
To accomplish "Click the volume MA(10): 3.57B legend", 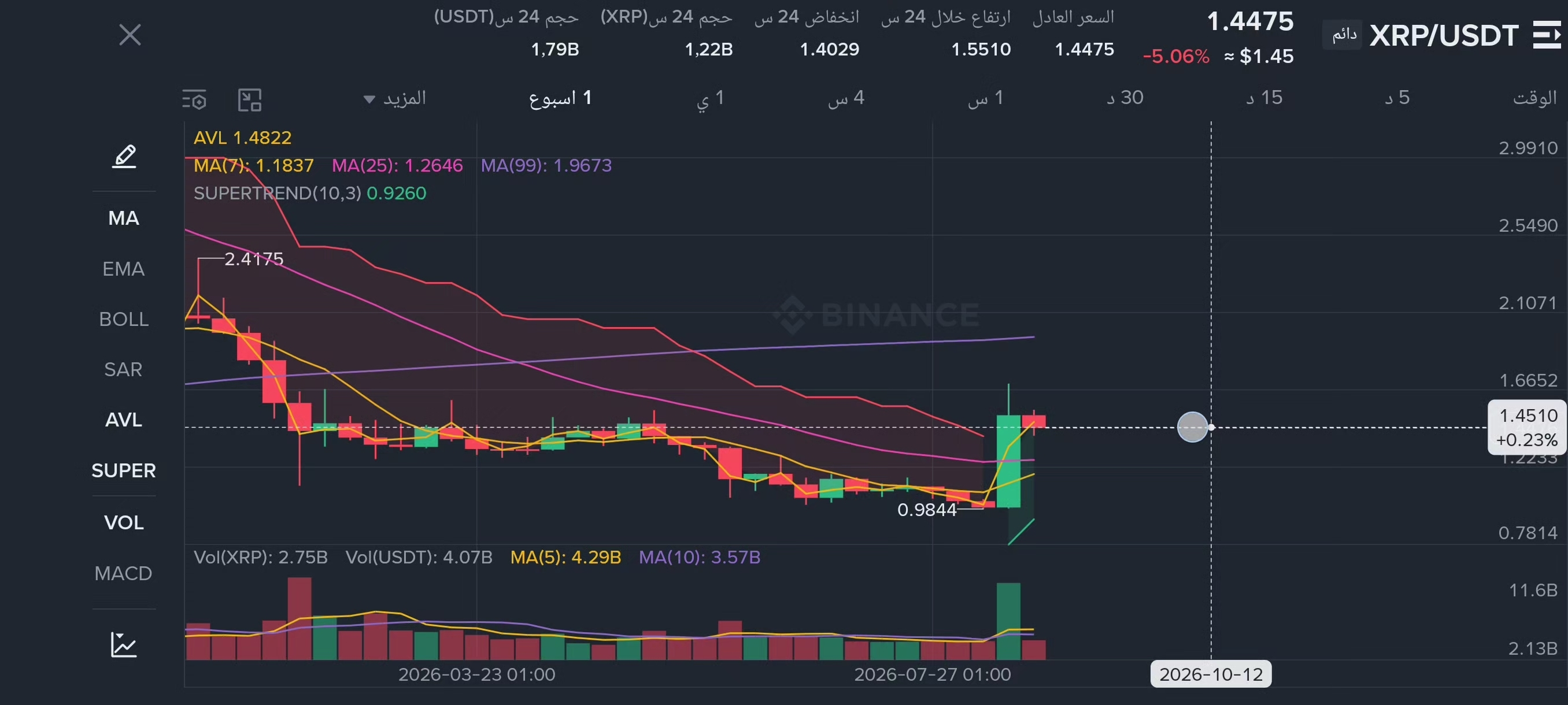I will click(700, 557).
